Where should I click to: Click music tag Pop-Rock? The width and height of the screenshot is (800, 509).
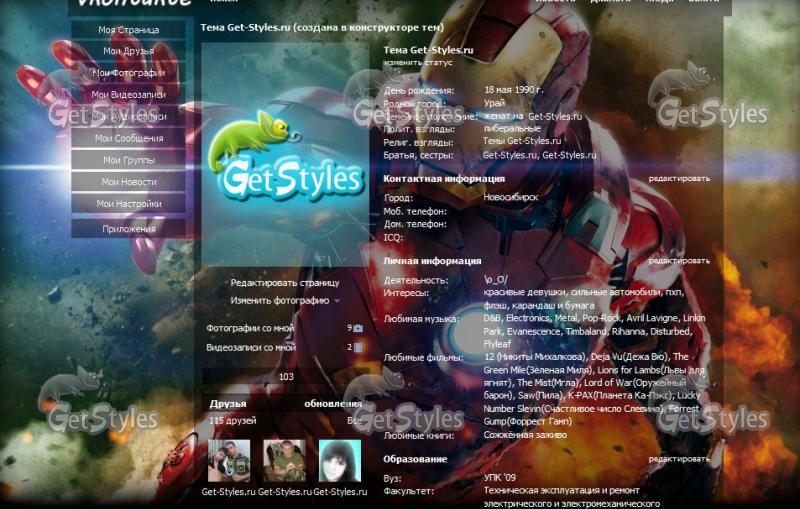pos(602,318)
